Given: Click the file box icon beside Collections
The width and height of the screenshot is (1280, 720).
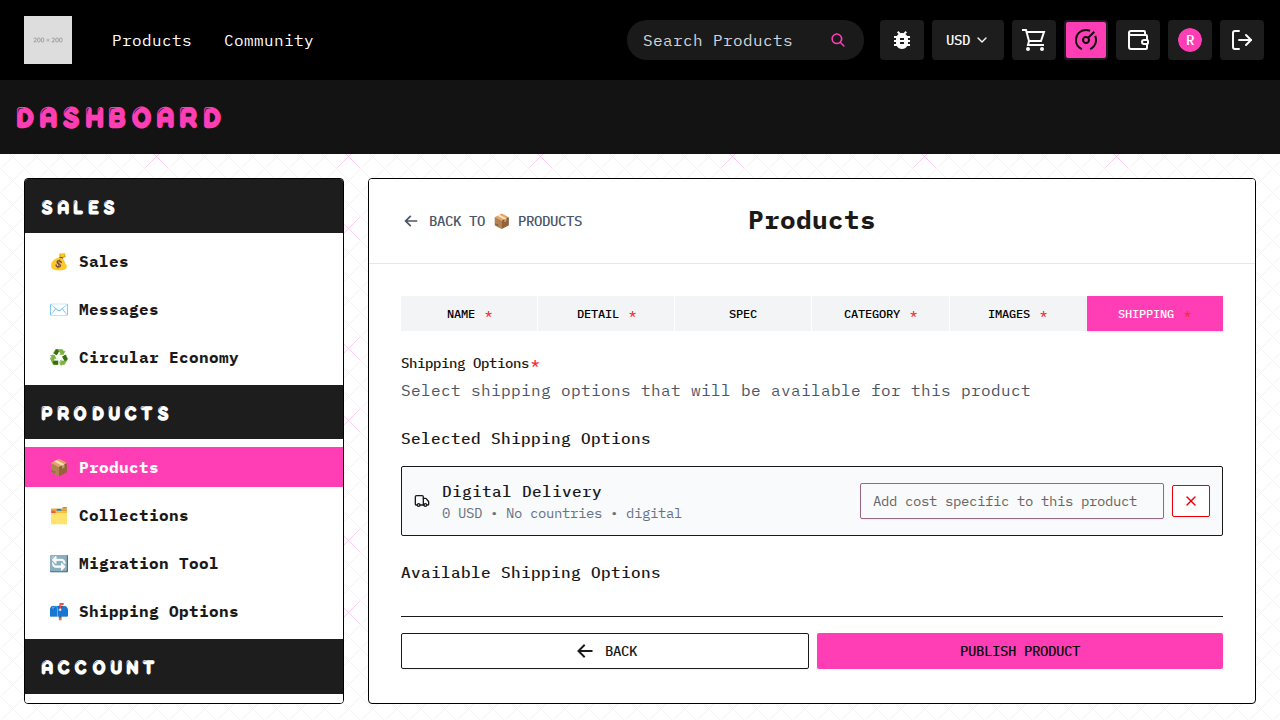Looking at the screenshot, I should tap(59, 516).
